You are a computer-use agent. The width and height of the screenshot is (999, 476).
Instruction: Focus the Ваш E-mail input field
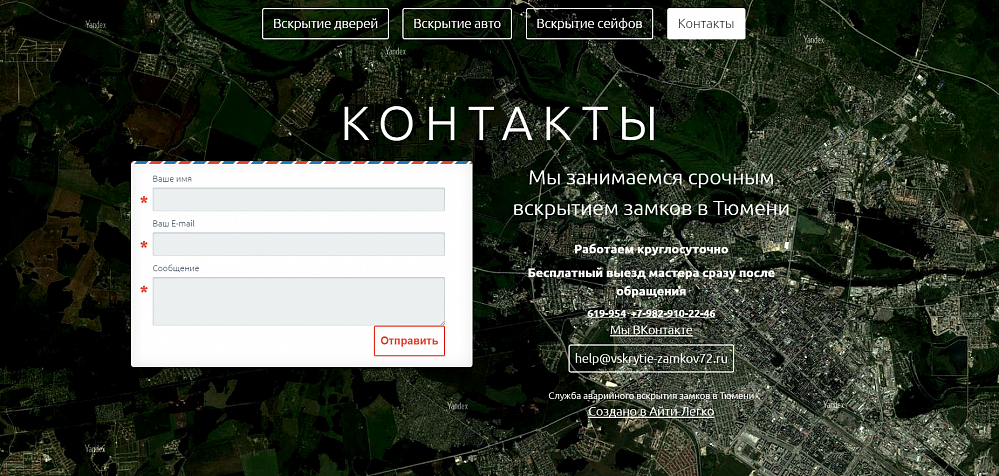coord(299,244)
